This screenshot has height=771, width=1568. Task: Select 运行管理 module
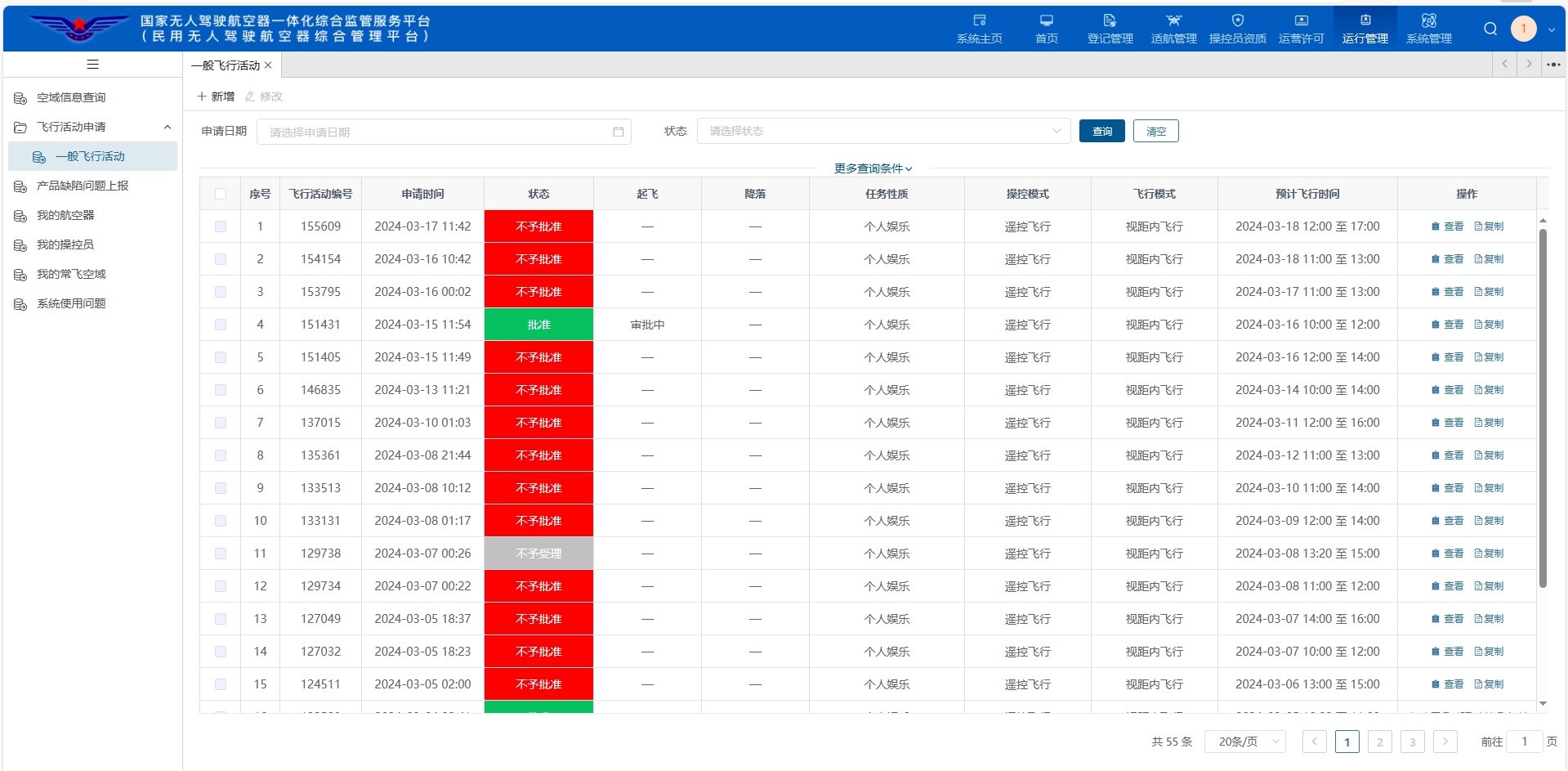coord(1365,29)
